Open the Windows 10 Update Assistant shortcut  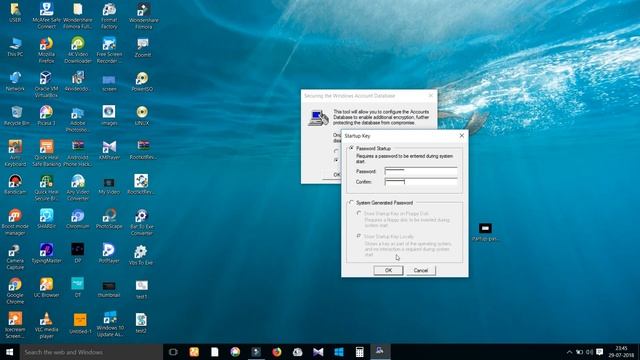[x=110, y=324]
